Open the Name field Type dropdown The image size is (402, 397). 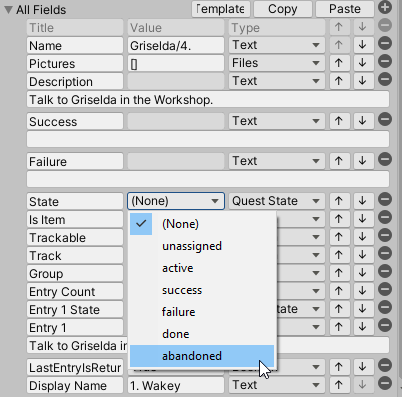(x=277, y=45)
